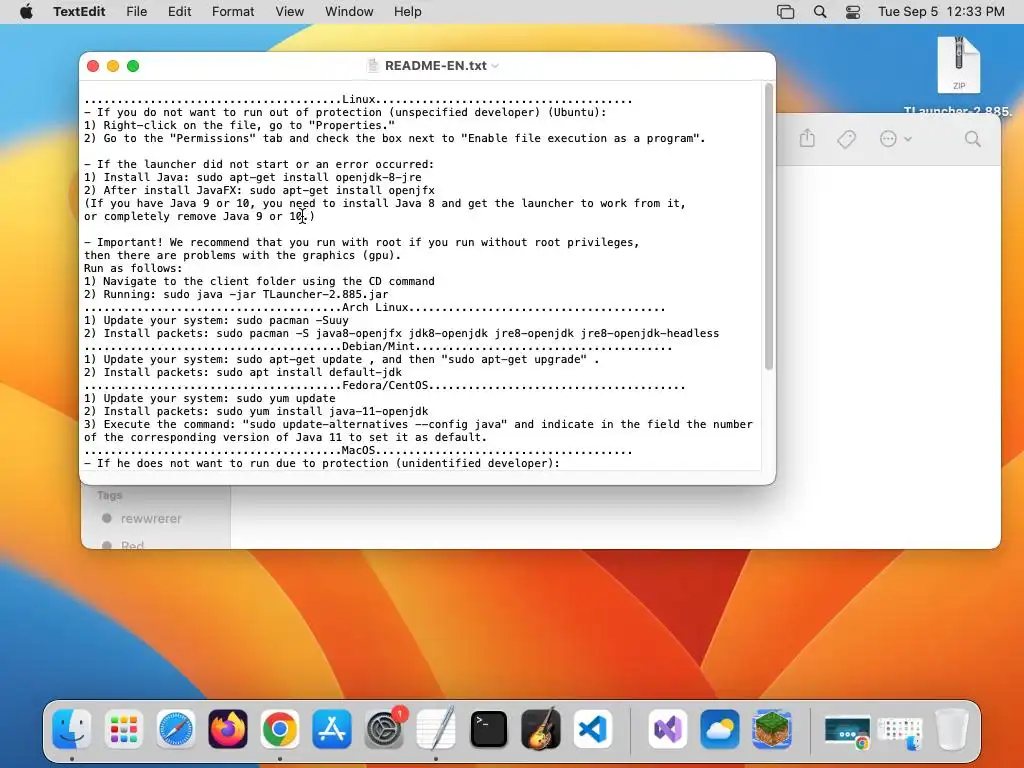Click the Arch Linux section header line
This screenshot has height=768, width=1024.
pyautogui.click(x=374, y=307)
